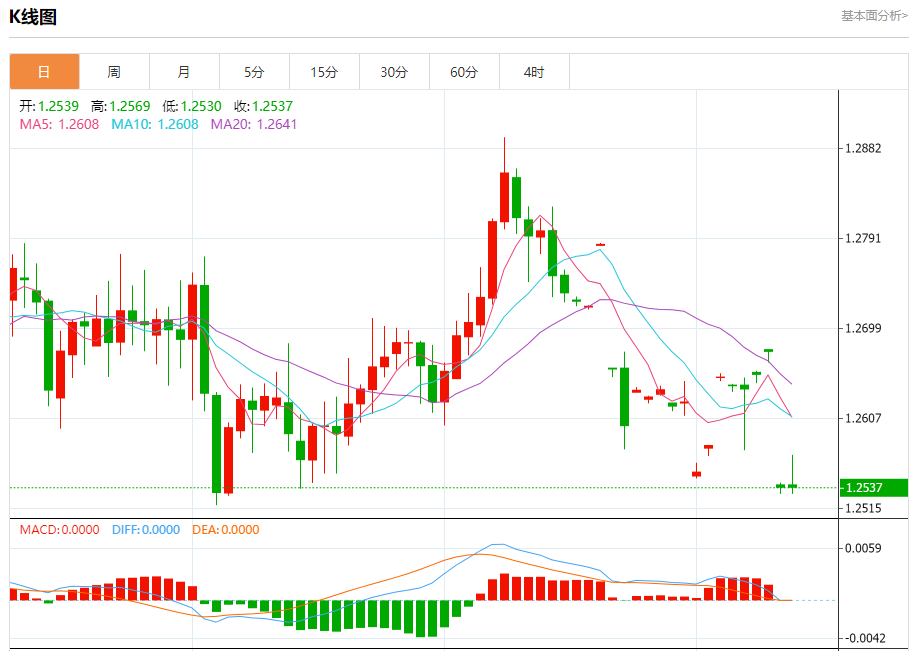This screenshot has height=651, width=918.
Task: Click the MACD value label
Action: point(59,530)
